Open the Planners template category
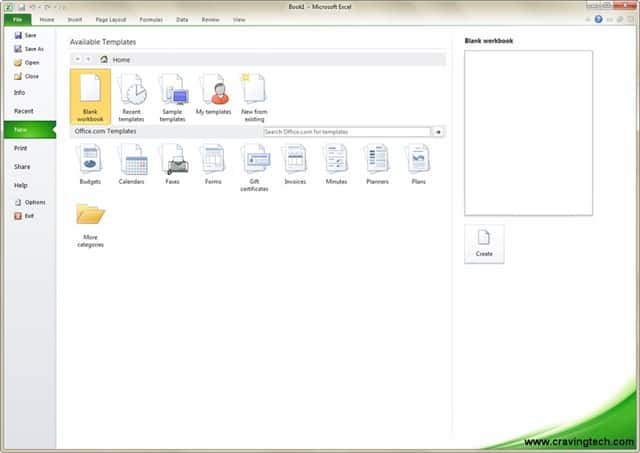640x453 pixels. (377, 164)
